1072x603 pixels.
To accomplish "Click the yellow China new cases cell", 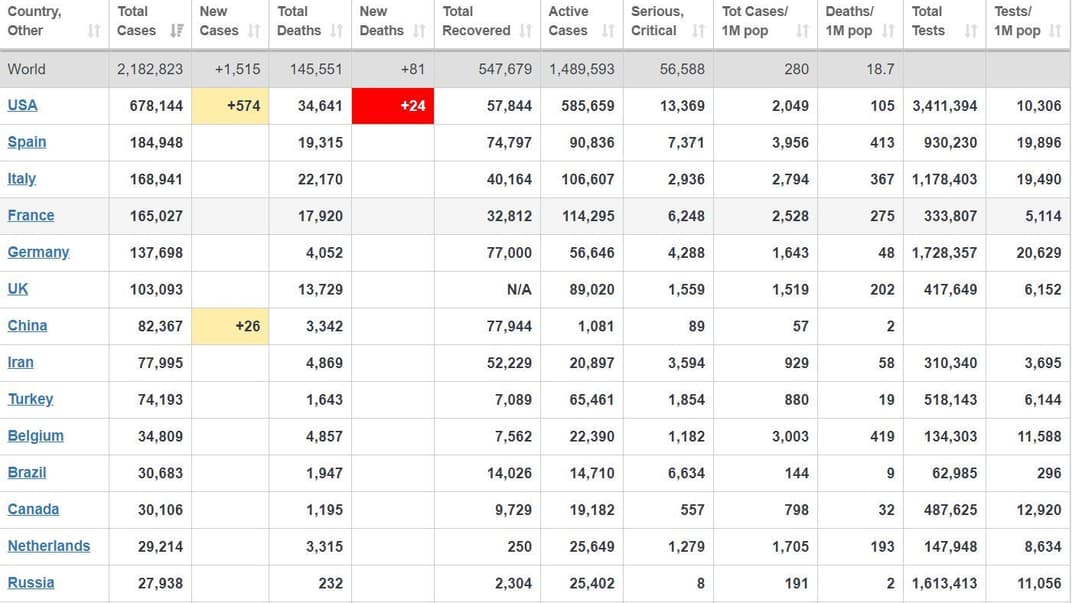I will click(230, 326).
